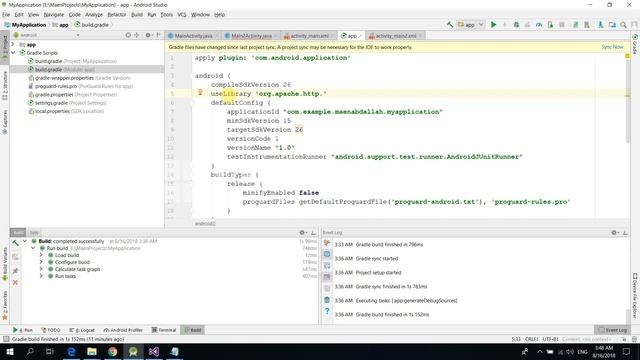
Task: Toggle the Favorites side tool window
Action: click(x=5, y=305)
